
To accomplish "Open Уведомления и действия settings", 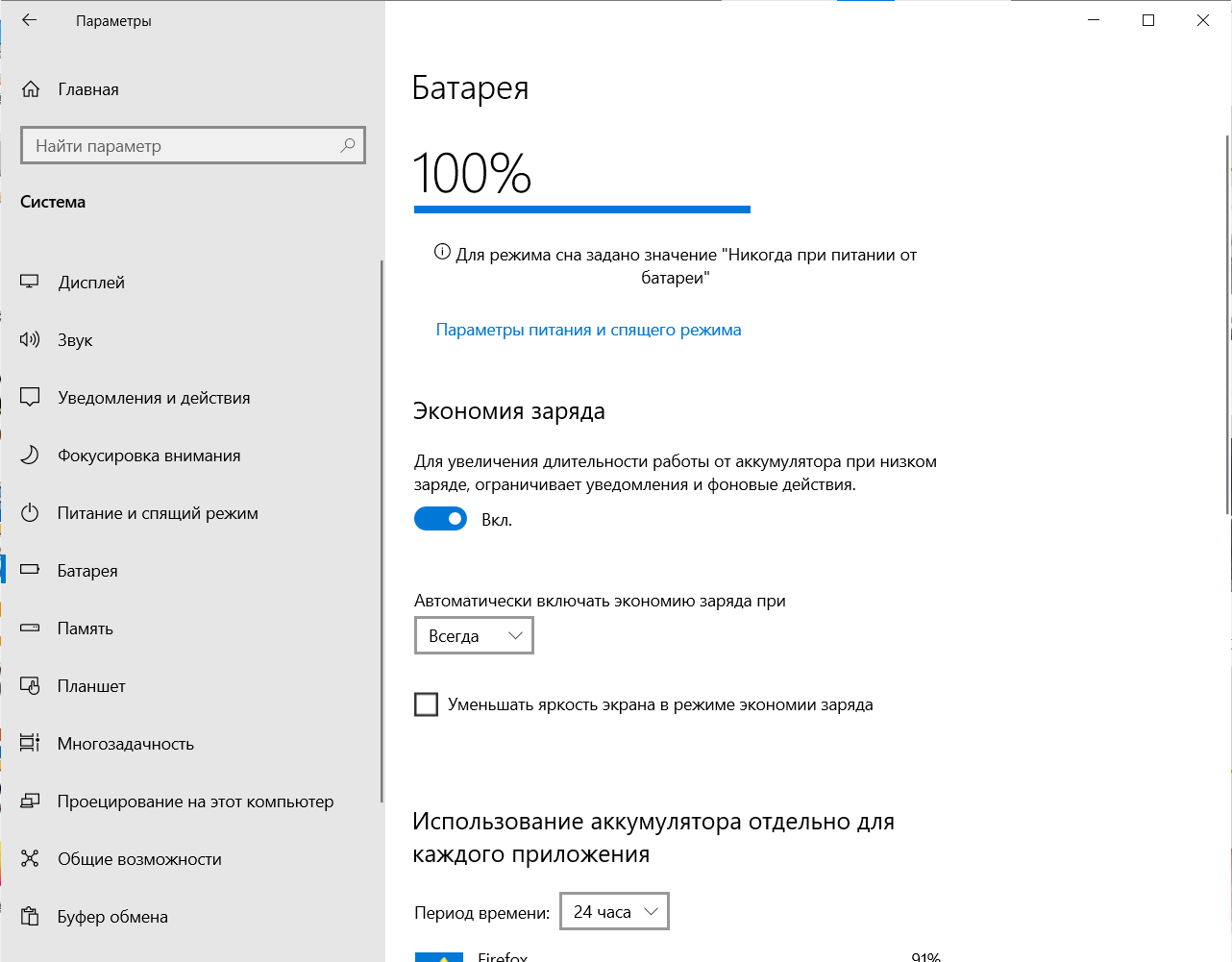I will click(x=190, y=397).
